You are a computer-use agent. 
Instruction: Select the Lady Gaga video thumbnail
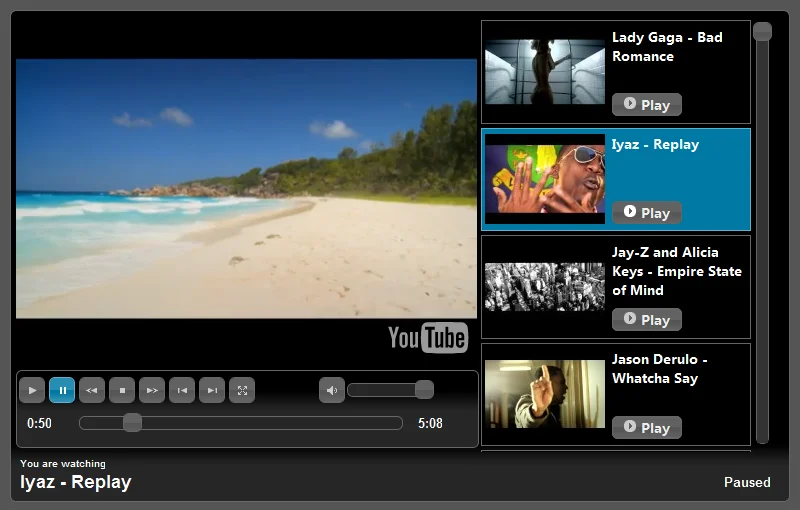point(545,72)
